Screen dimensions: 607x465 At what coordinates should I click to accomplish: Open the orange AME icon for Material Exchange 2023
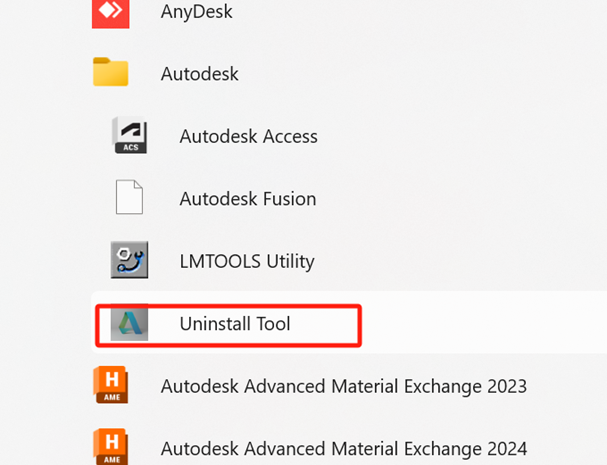[111, 385]
